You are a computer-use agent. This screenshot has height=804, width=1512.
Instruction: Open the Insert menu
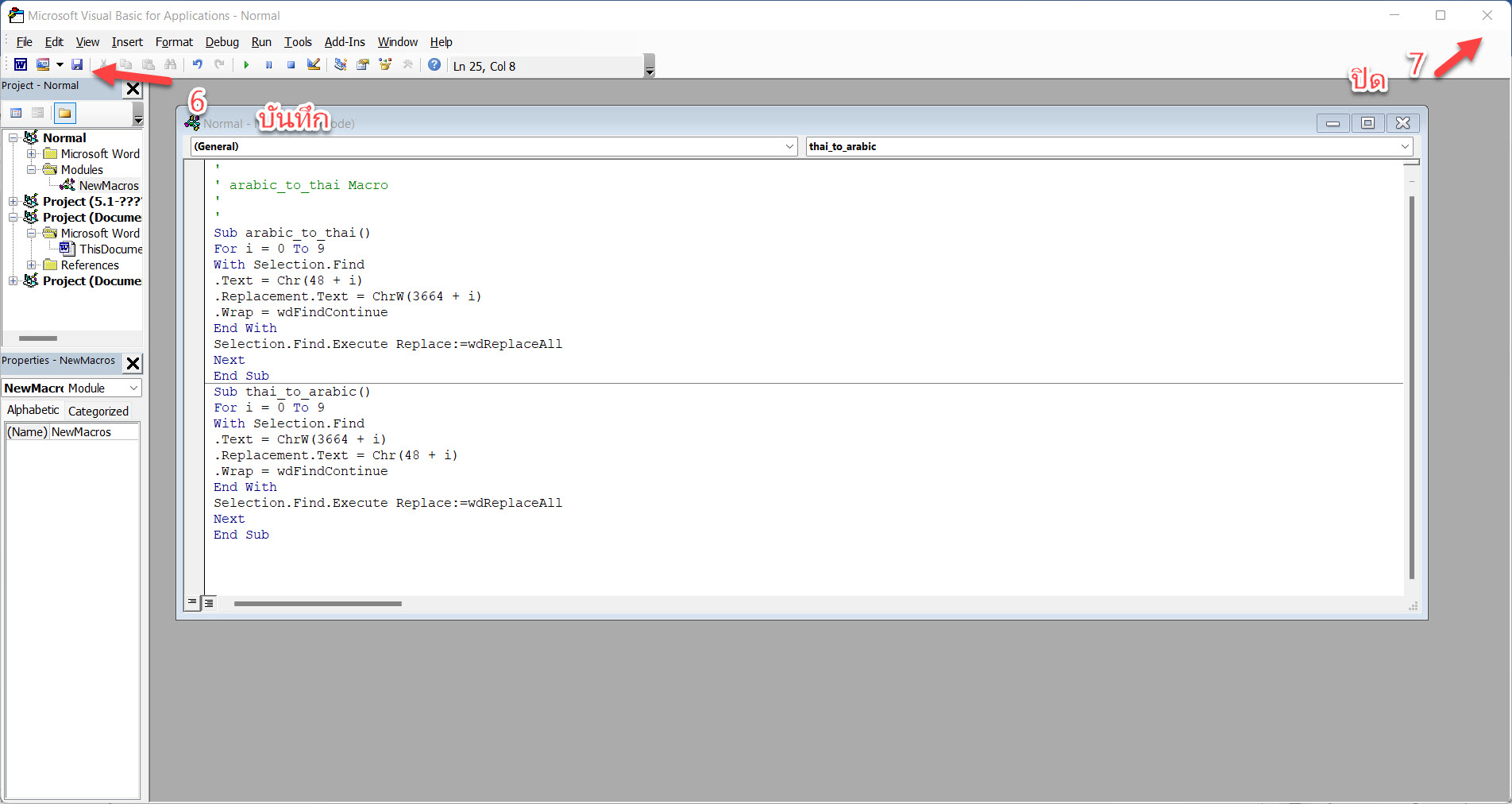click(127, 42)
